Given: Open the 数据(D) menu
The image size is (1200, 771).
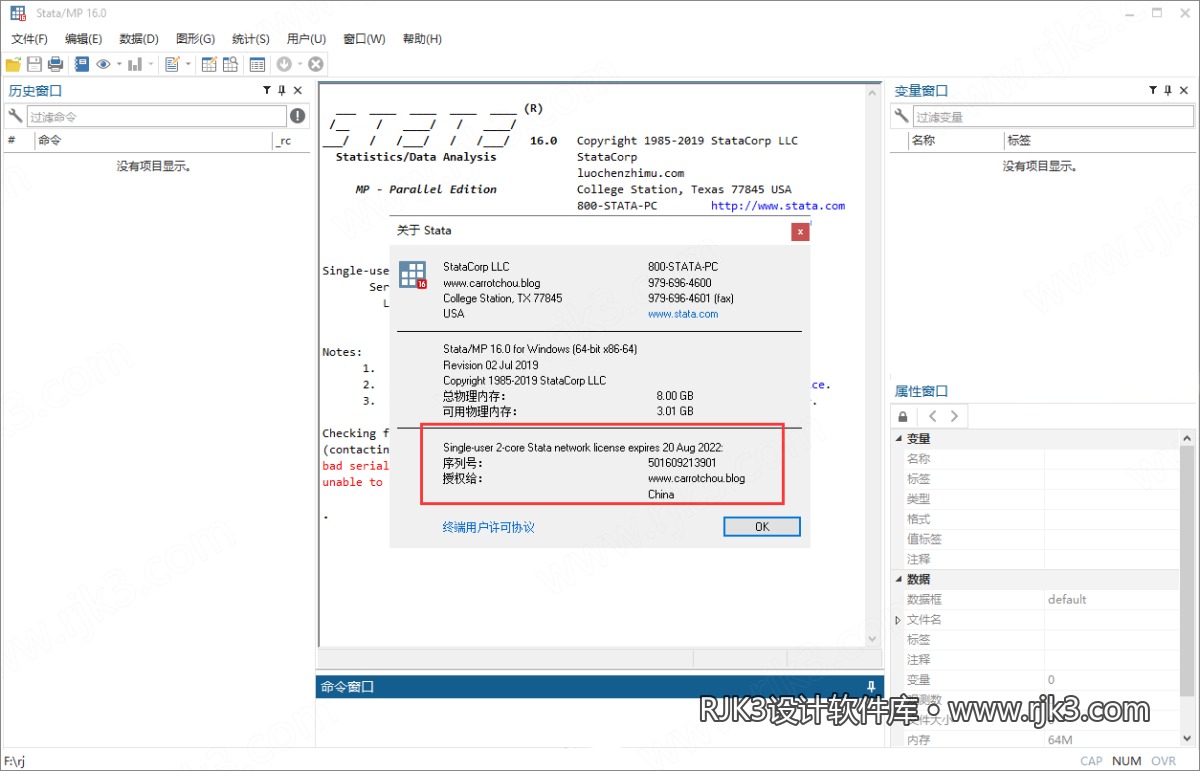Looking at the screenshot, I should click(139, 39).
